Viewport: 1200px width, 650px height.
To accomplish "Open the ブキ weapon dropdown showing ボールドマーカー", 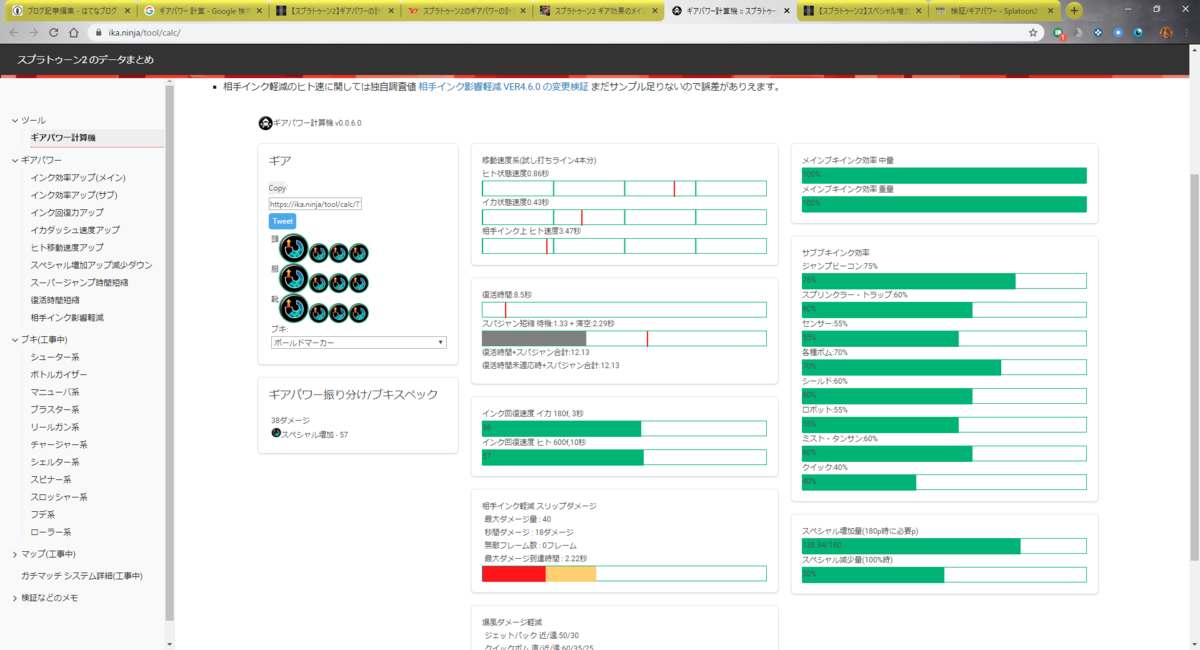I will point(358,342).
